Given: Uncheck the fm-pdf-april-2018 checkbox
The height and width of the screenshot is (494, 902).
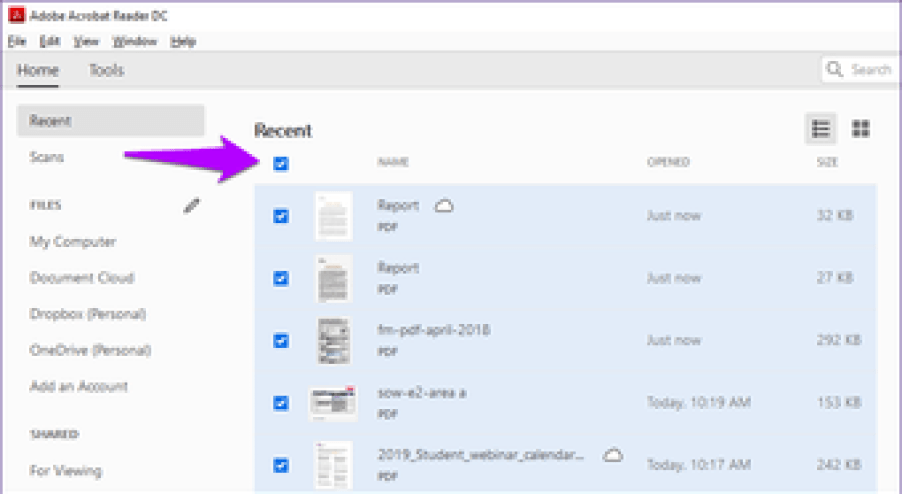Looking at the screenshot, I should (x=281, y=340).
